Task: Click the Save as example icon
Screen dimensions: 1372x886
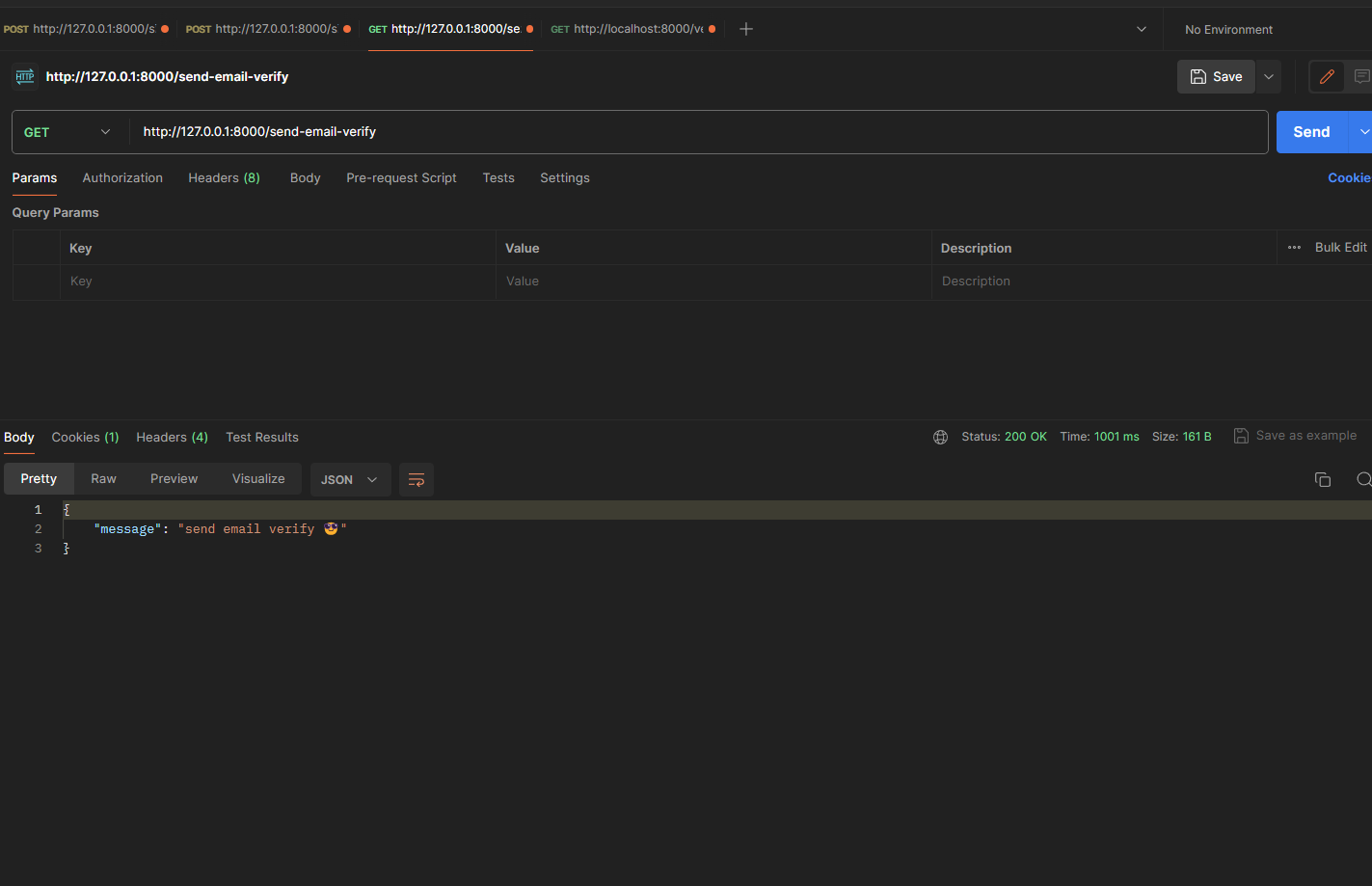Action: coord(1241,436)
